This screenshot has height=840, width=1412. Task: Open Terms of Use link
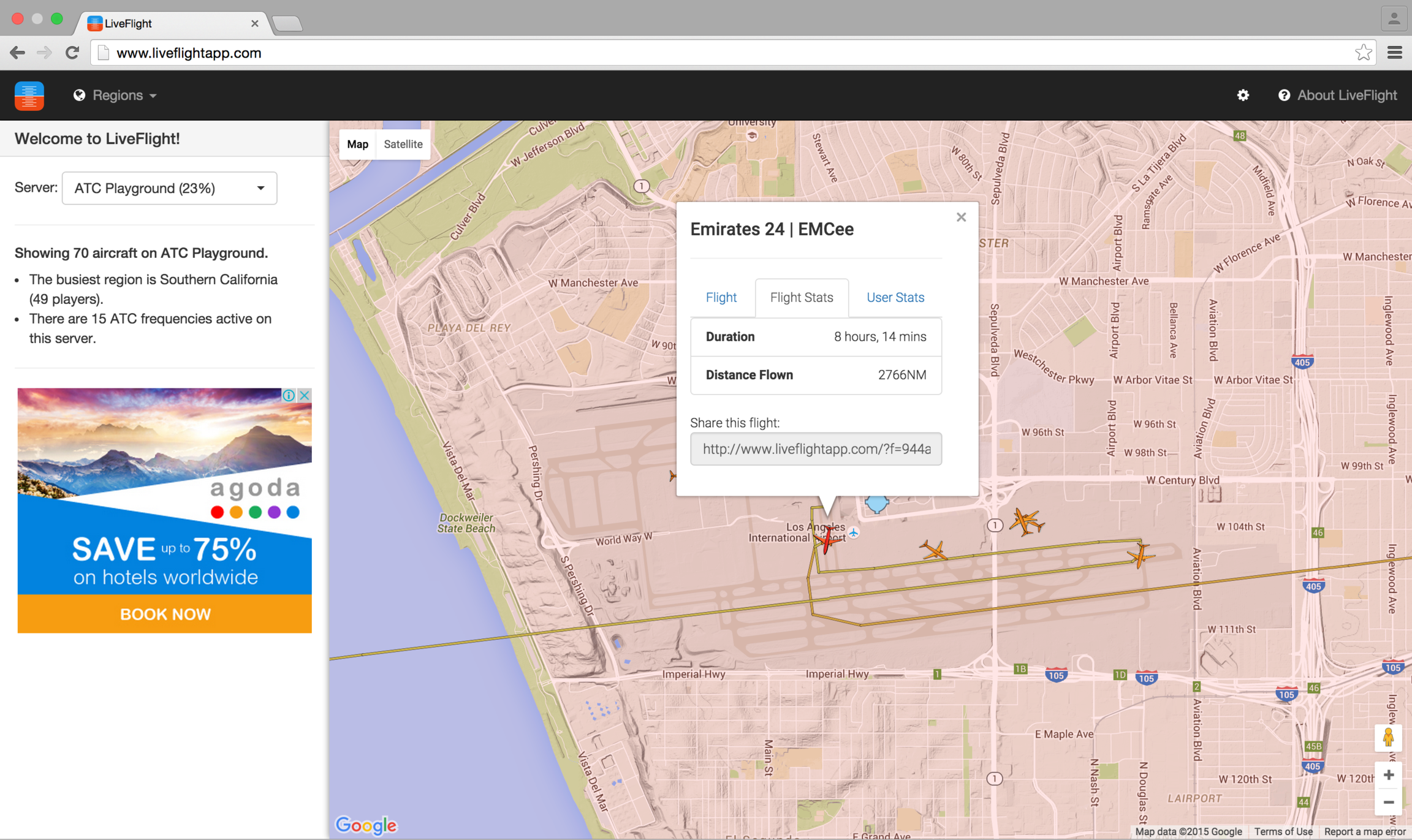pos(1283,831)
